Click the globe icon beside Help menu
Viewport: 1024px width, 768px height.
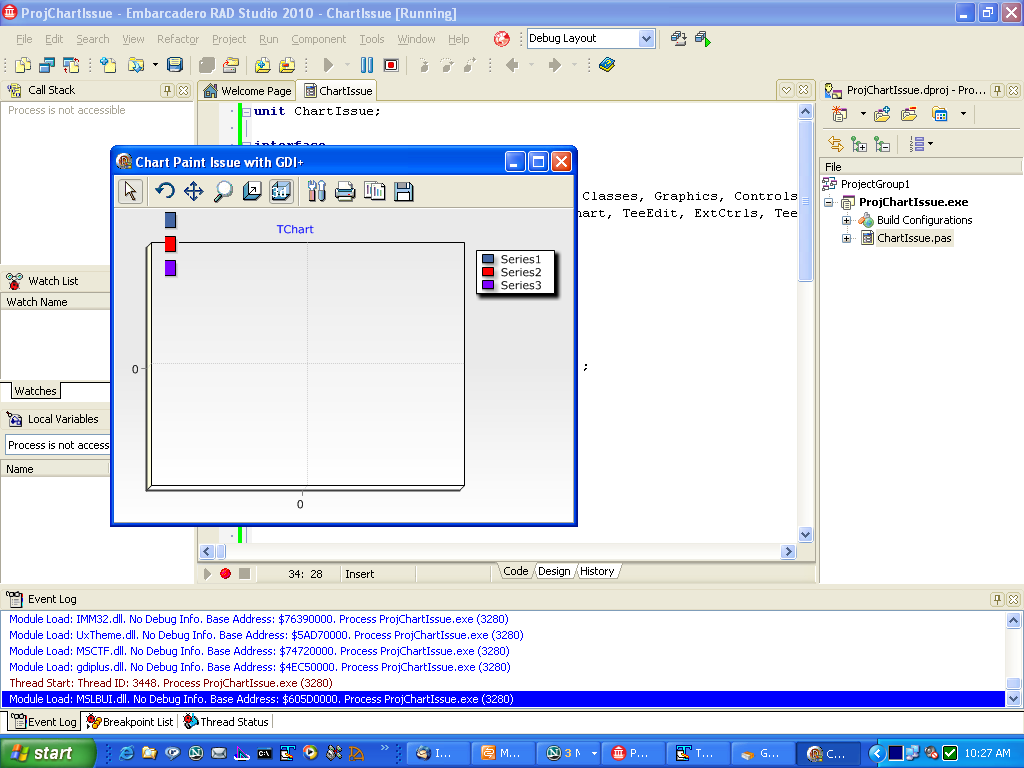tap(502, 39)
